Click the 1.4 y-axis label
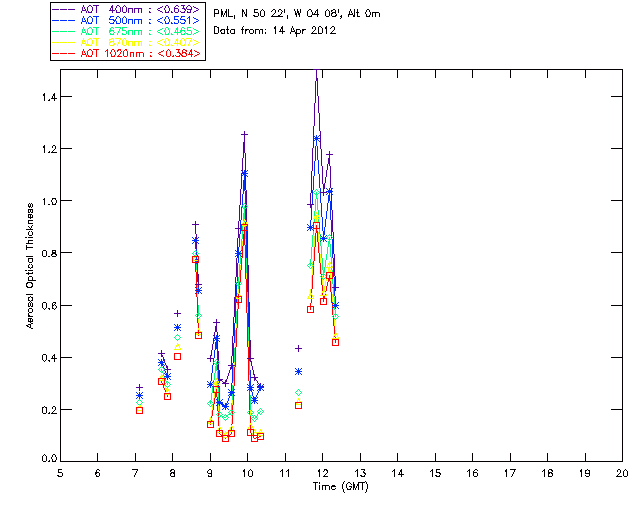 point(49,97)
